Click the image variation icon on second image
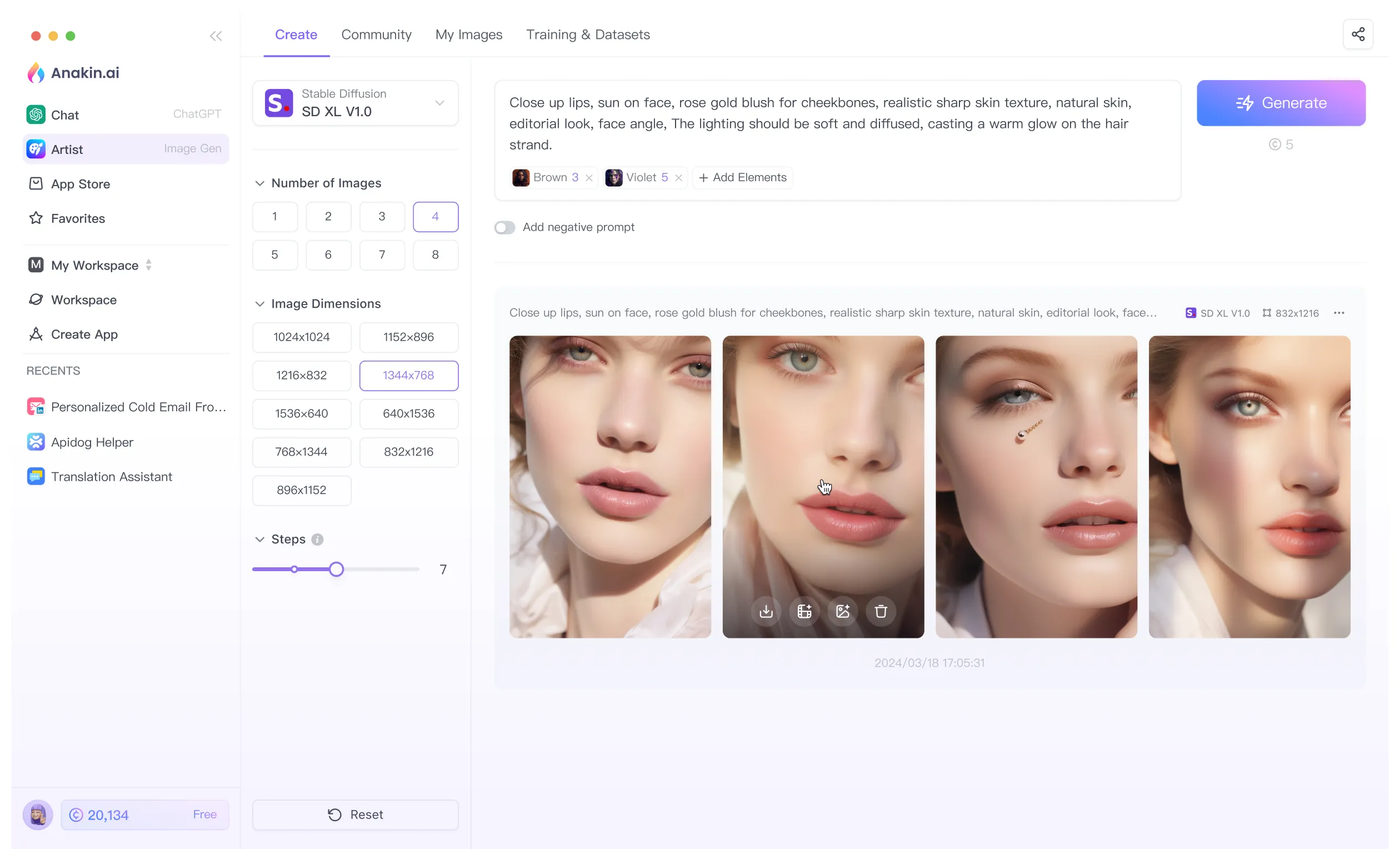Viewport: 1400px width, 849px height. coord(843,611)
